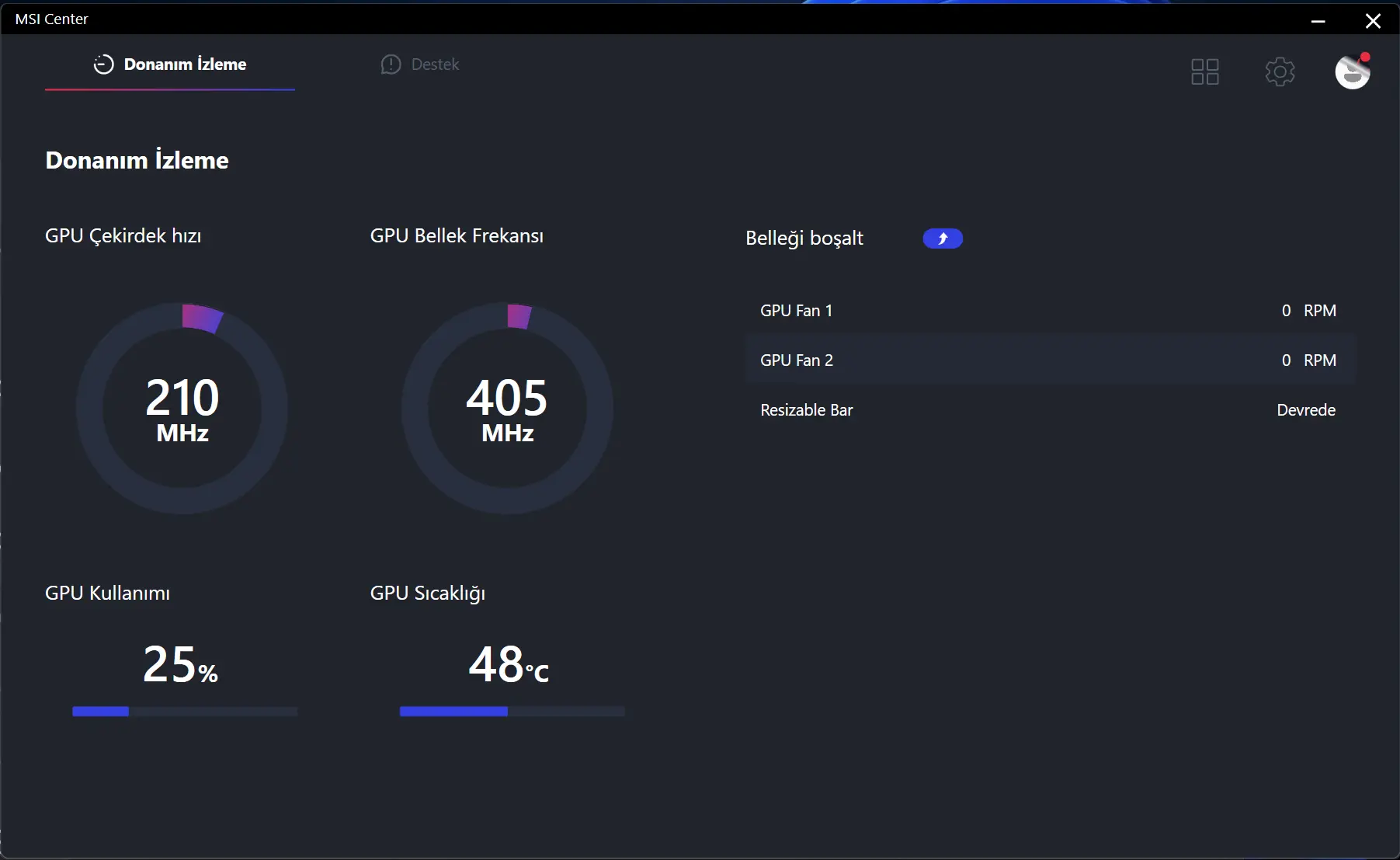Open the Donanım İzleme tab
Viewport: 1400px width, 860px height.
[x=170, y=64]
